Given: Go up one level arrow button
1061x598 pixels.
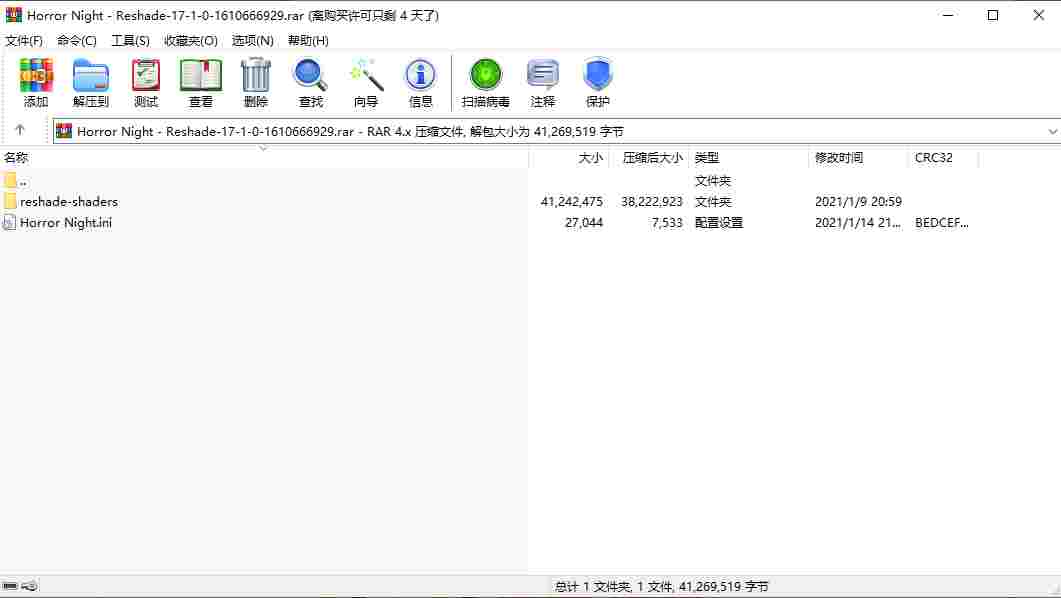Looking at the screenshot, I should [x=20, y=130].
